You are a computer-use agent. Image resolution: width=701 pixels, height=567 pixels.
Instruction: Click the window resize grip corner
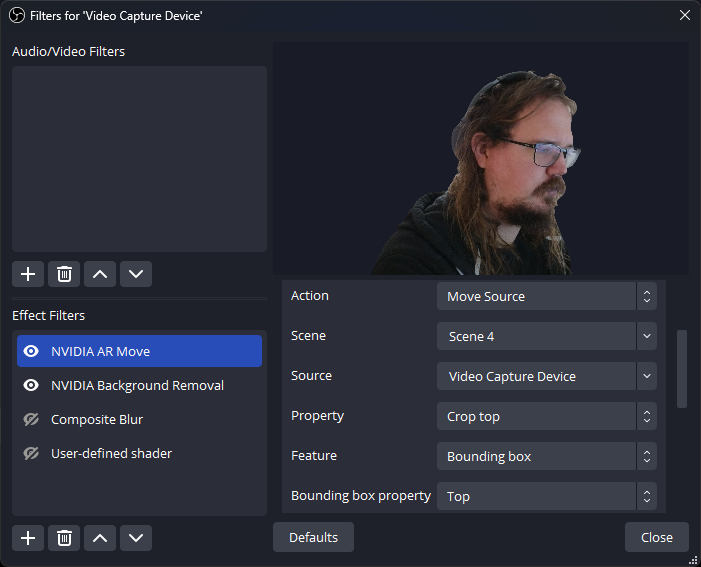point(693,560)
